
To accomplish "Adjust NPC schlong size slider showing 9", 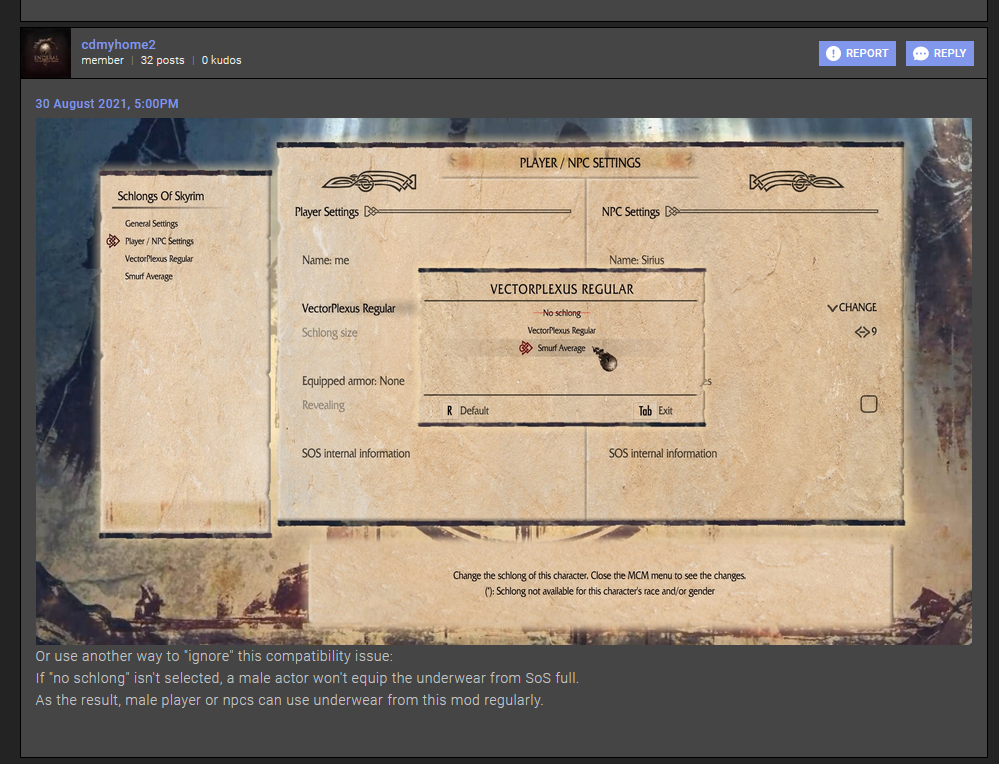I will (866, 332).
